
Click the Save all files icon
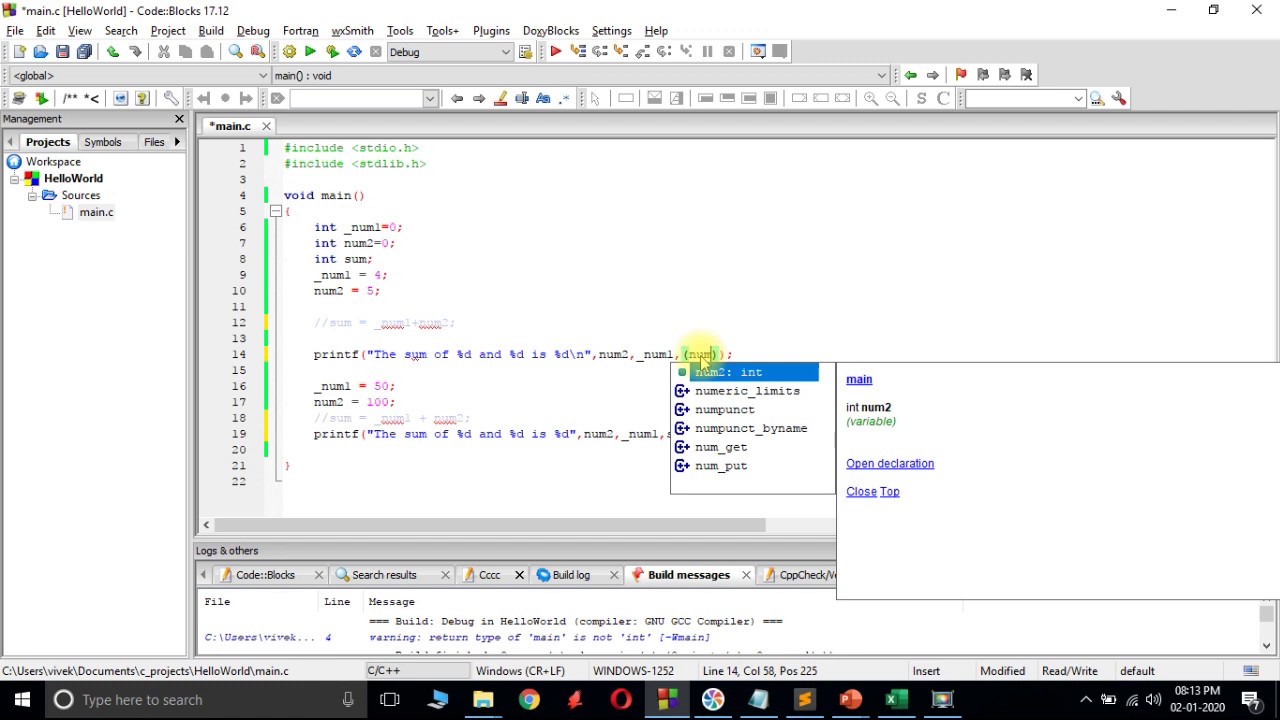tap(85, 52)
